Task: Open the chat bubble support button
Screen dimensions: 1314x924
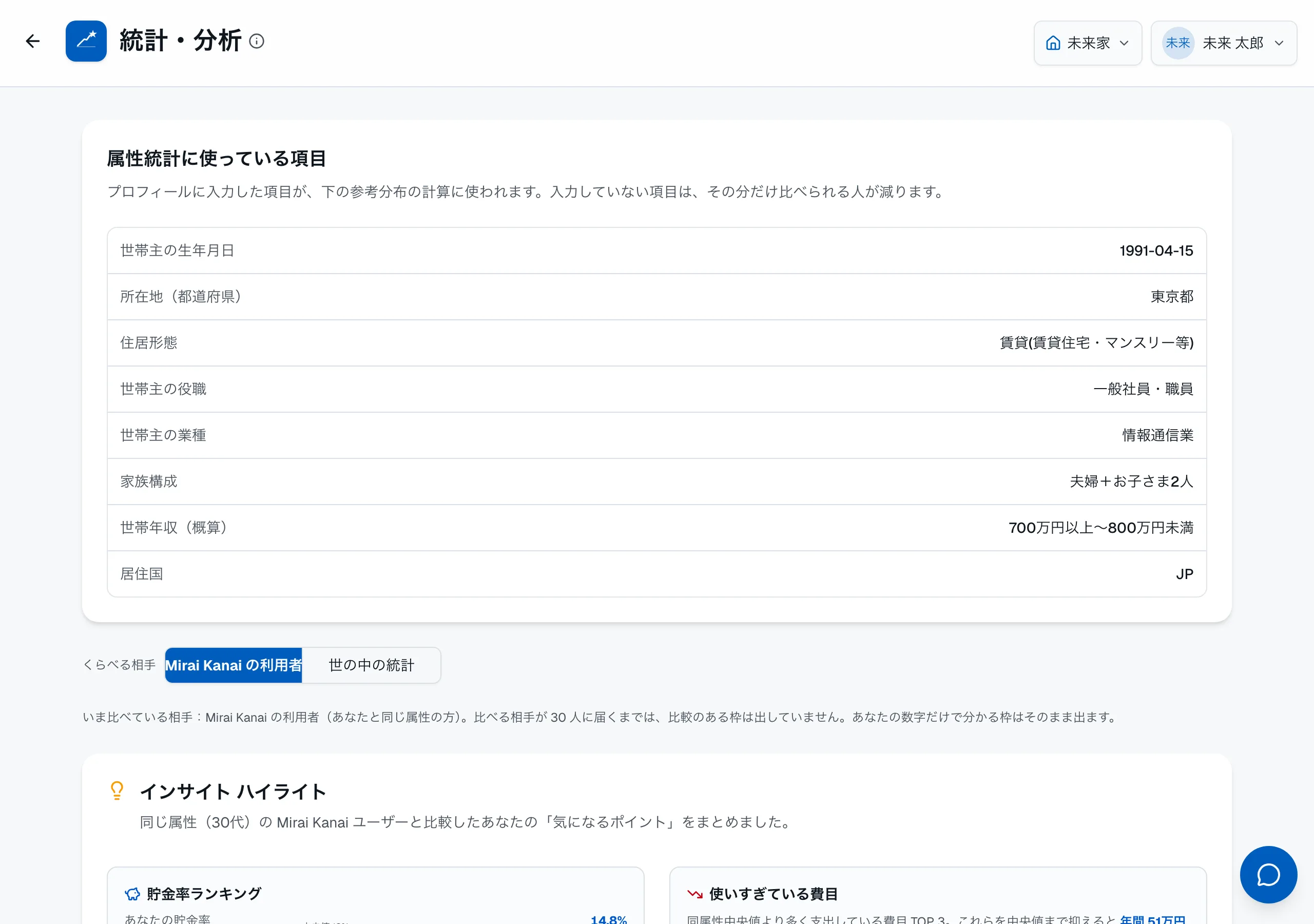Action: coord(1268,874)
